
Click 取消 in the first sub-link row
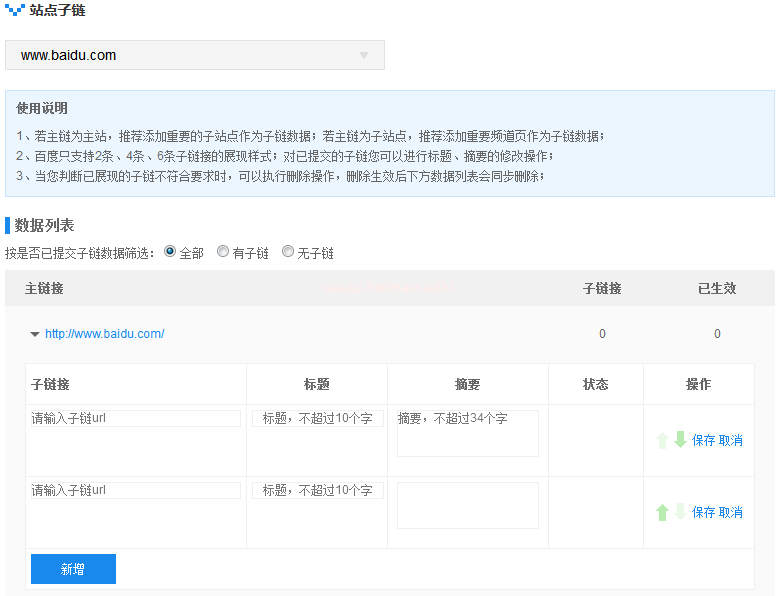[731, 440]
